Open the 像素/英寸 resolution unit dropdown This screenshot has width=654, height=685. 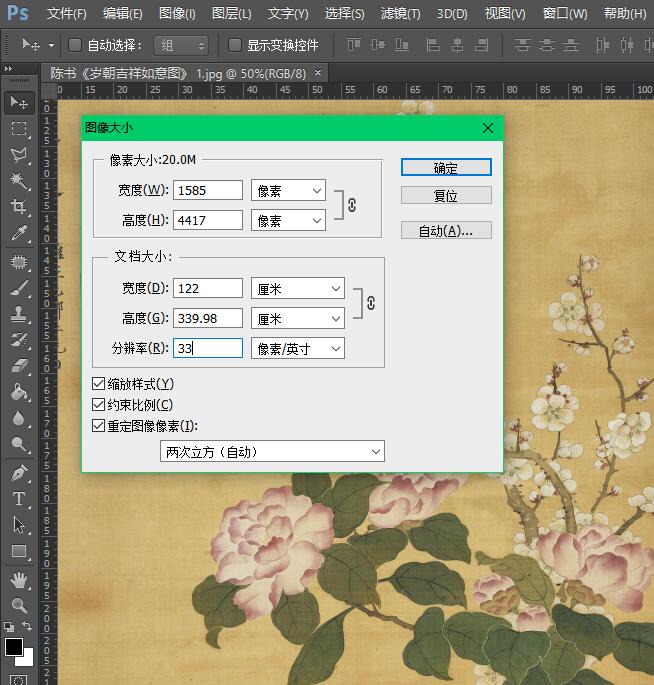(x=298, y=348)
